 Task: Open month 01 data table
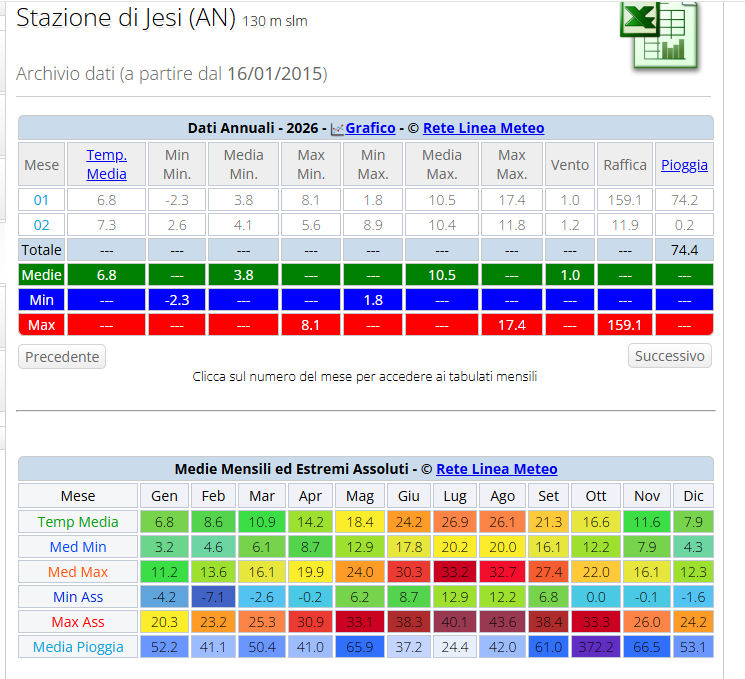41,200
